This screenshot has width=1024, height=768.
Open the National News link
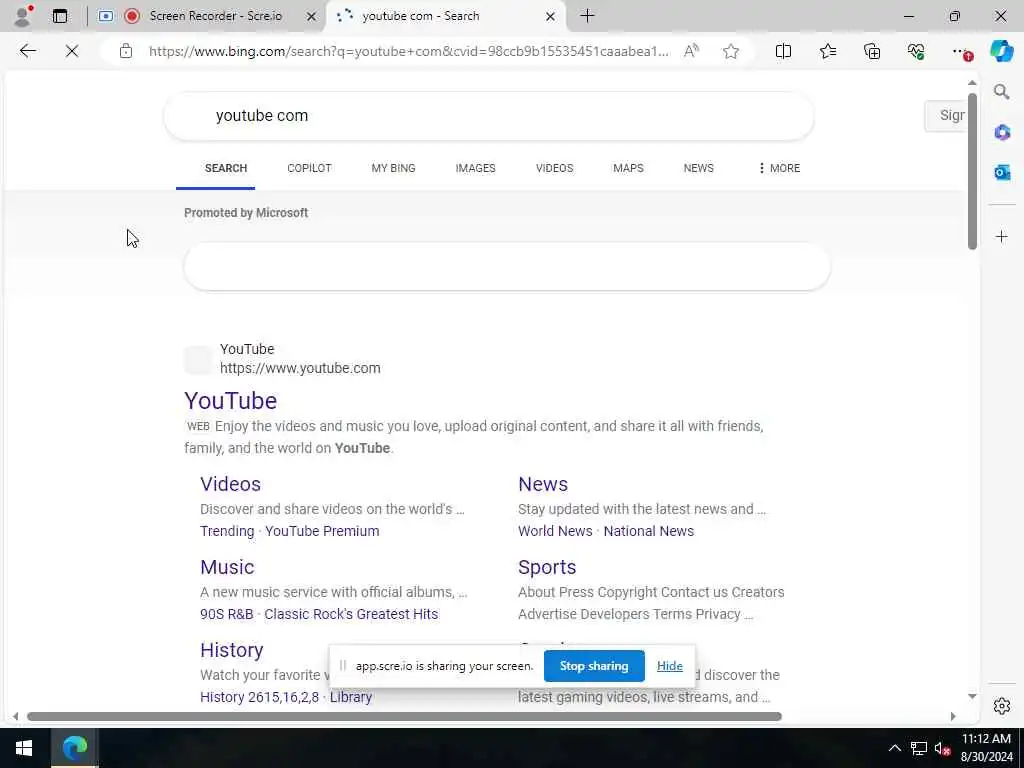click(648, 531)
